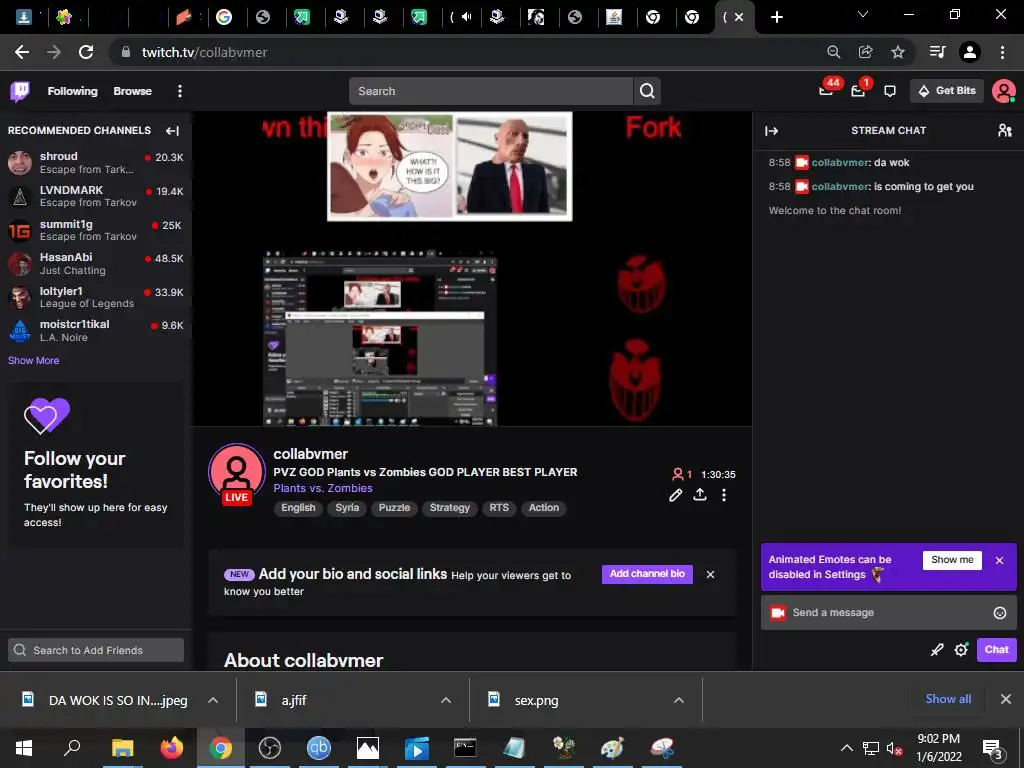The height and width of the screenshot is (768, 1024).
Task: Click collabvmer live profile avatar
Action: click(236, 474)
